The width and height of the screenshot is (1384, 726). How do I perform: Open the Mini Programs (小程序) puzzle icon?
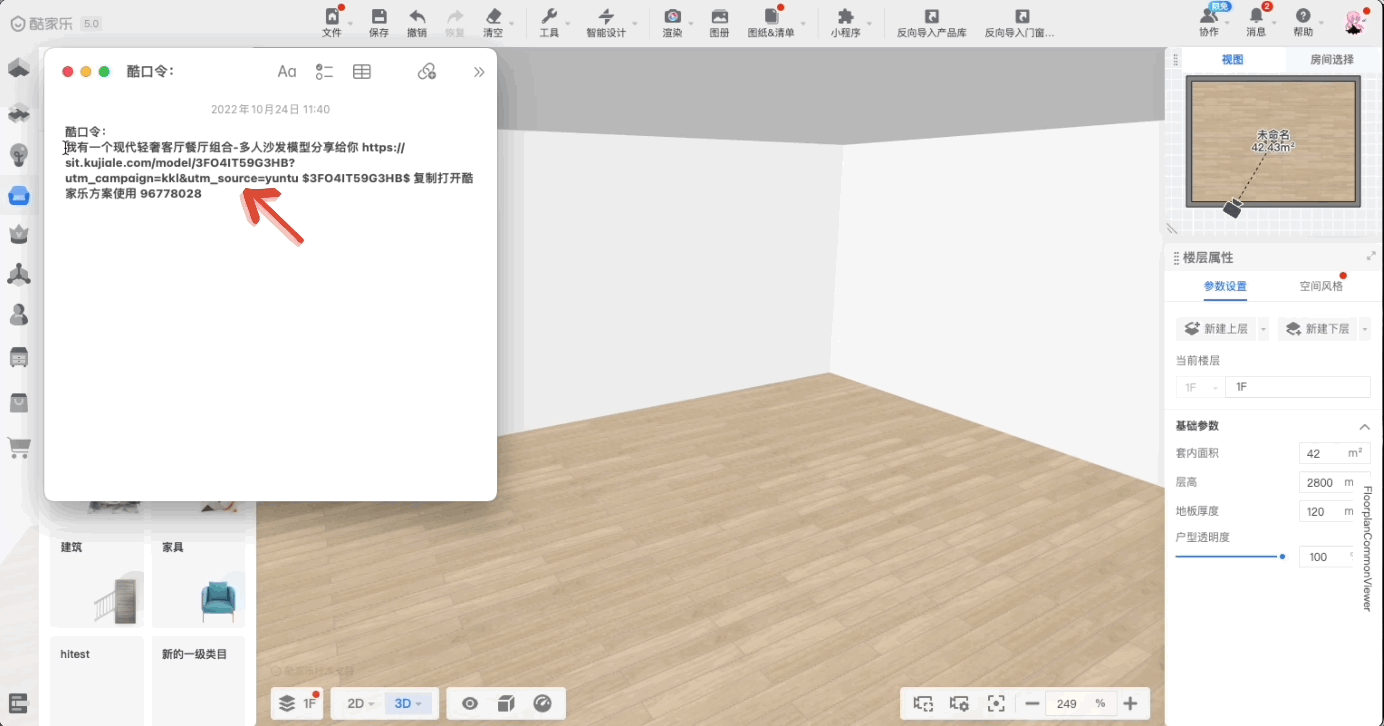click(x=845, y=17)
